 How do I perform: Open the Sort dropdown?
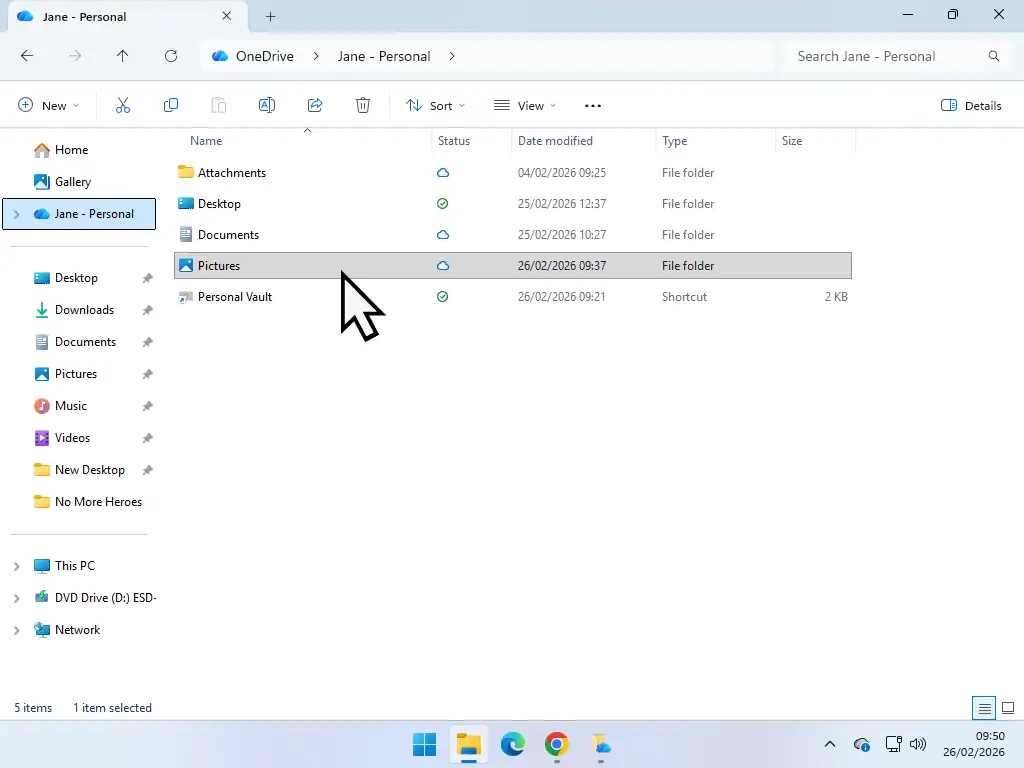tap(436, 105)
